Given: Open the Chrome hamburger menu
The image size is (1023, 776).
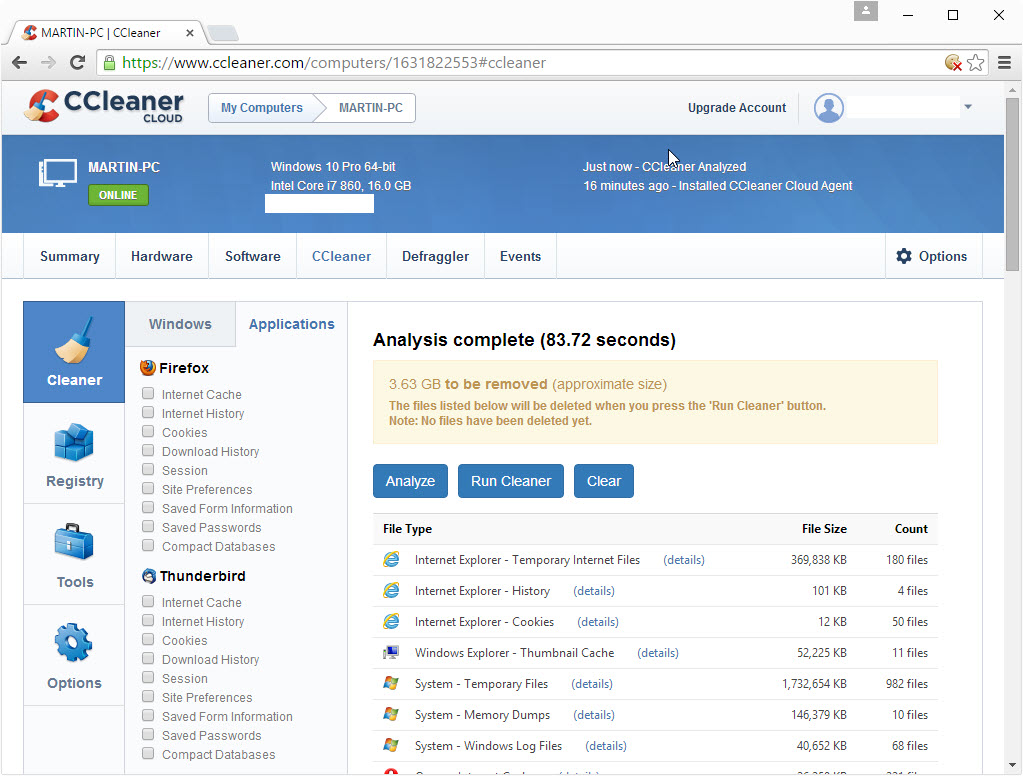Looking at the screenshot, I should [x=1005, y=63].
